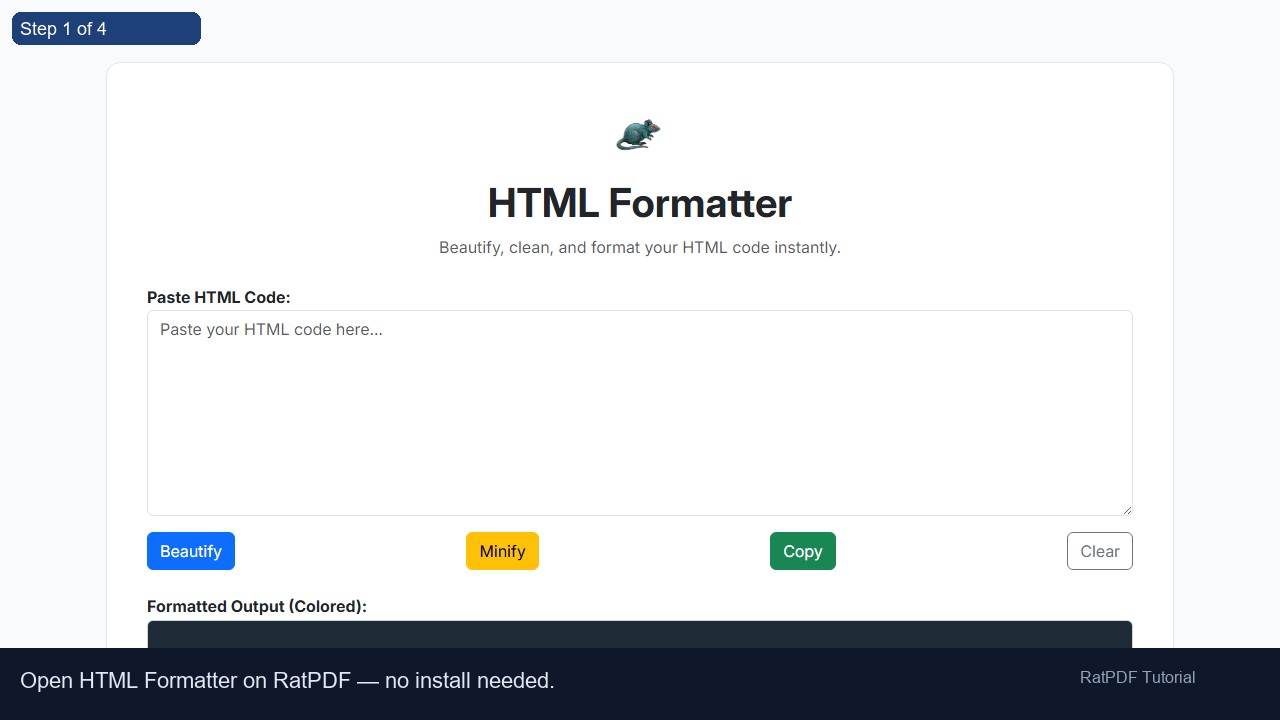Click the 'Paste HTML Code:' label
The height and width of the screenshot is (720, 1280).
[x=219, y=297]
